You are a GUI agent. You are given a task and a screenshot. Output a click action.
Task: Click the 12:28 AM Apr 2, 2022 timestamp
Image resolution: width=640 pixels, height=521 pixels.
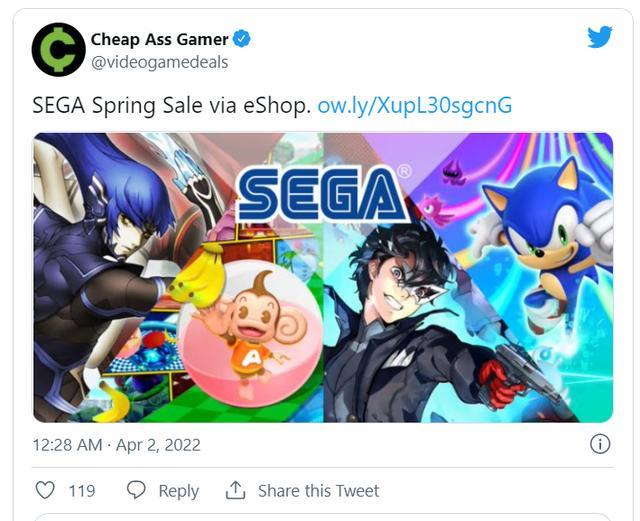point(116,444)
